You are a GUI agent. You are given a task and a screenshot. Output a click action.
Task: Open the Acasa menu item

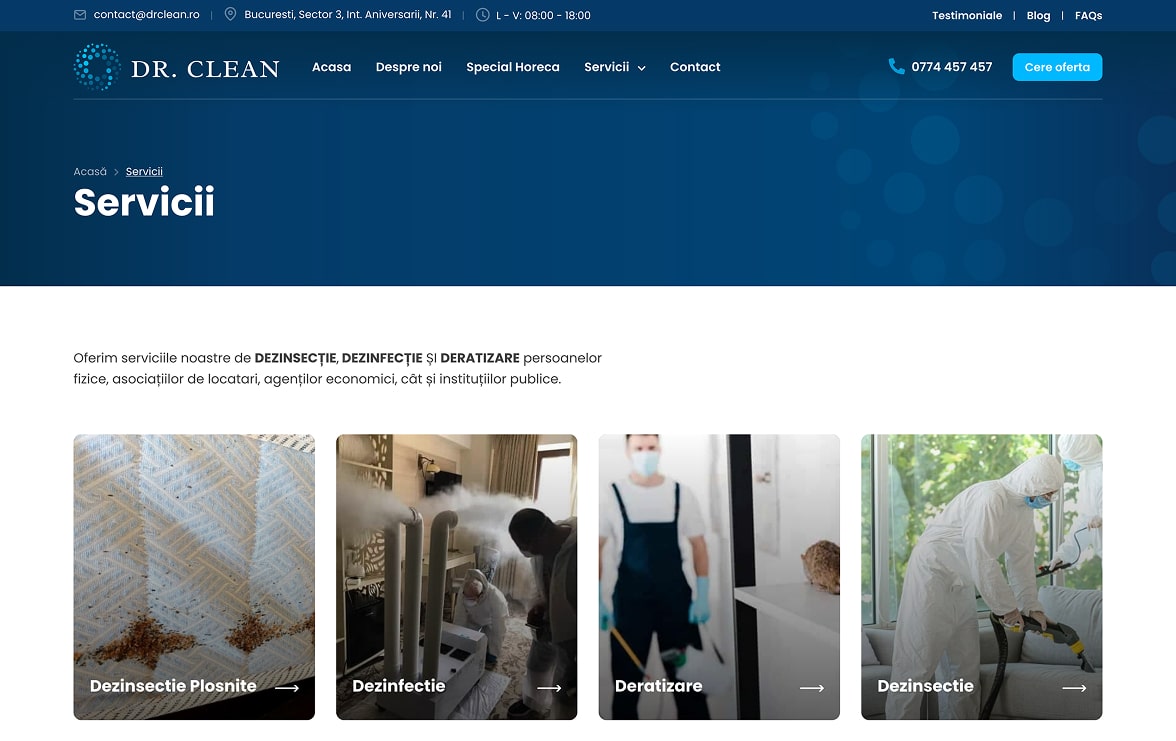click(332, 67)
